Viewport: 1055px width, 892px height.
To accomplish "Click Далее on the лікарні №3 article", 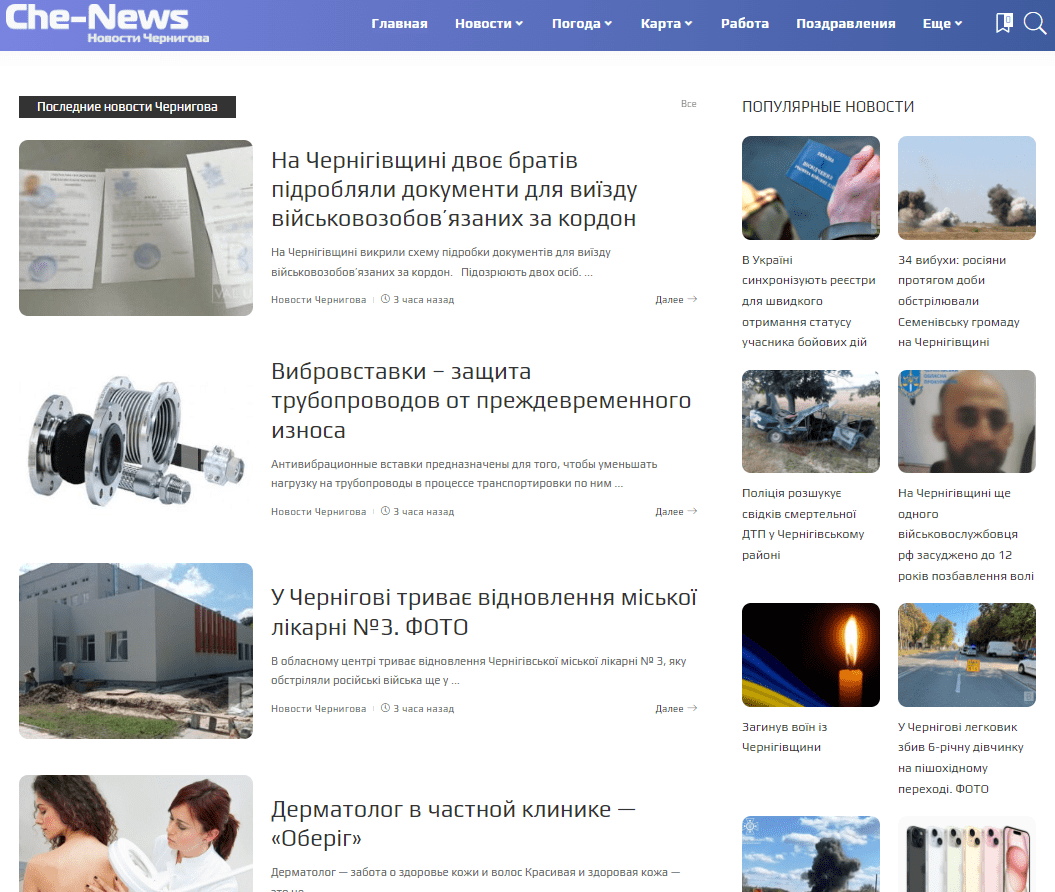I will [676, 708].
